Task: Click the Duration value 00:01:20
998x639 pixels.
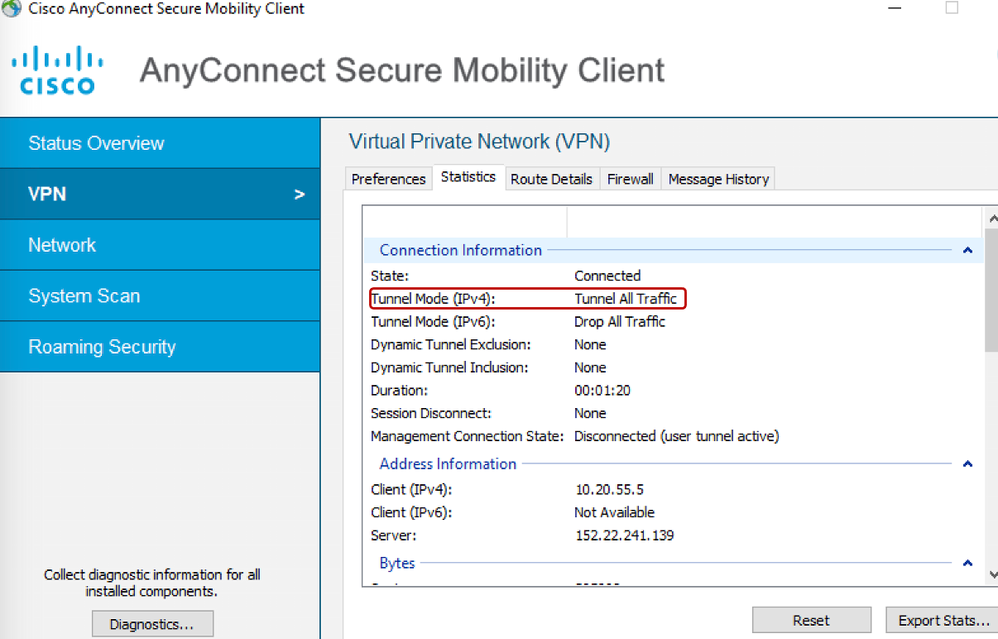Action: [x=602, y=390]
